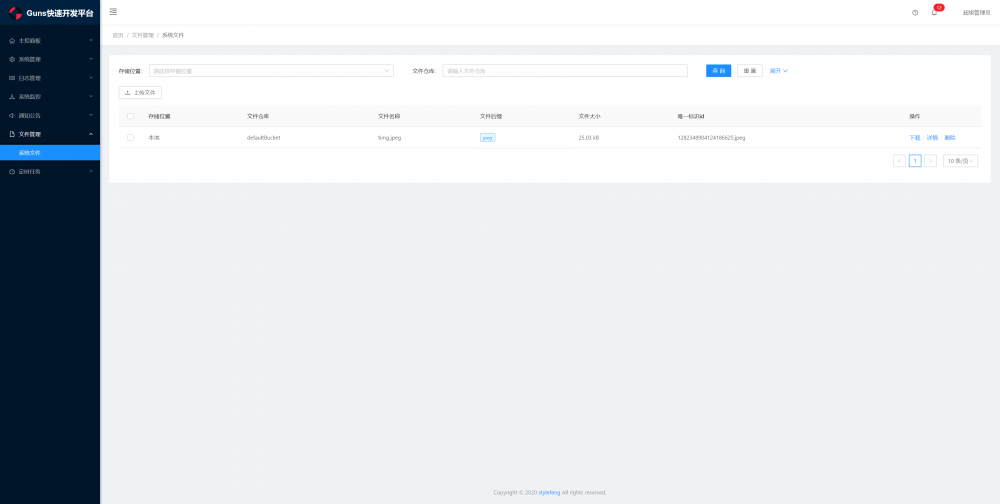Focus the 文件仓库 text input field
Screen dimensions: 1000x504
(565, 71)
